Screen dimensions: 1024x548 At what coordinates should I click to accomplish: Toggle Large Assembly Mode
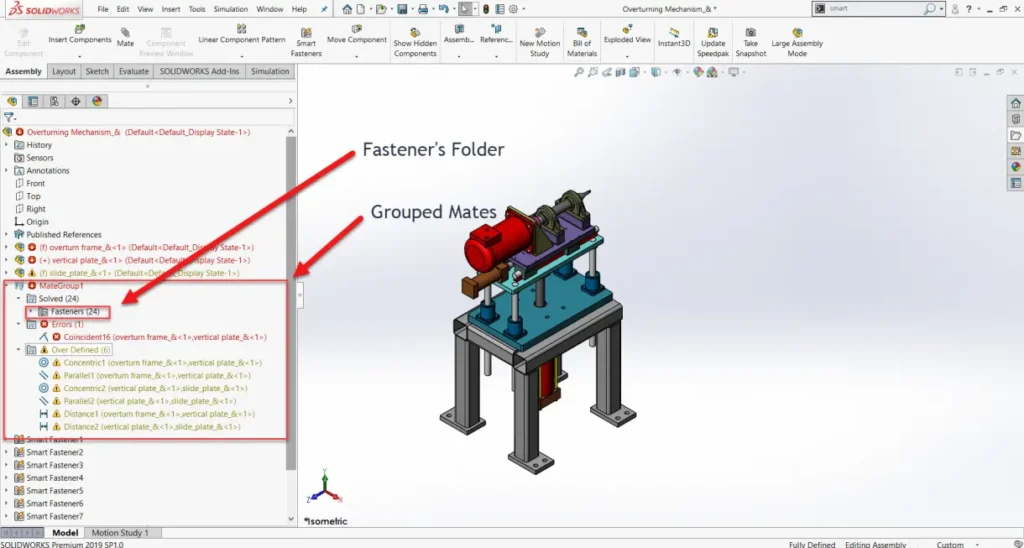(797, 32)
